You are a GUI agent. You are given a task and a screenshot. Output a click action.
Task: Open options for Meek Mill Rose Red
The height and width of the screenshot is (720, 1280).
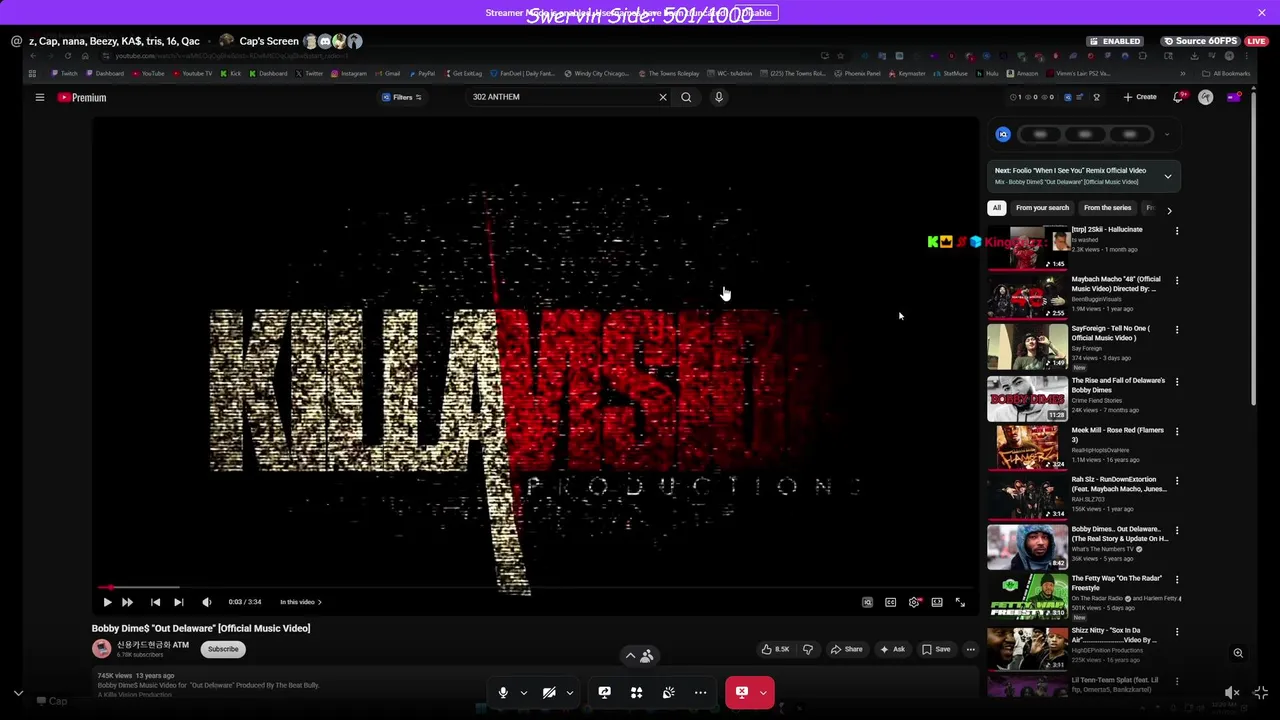pos(1177,432)
